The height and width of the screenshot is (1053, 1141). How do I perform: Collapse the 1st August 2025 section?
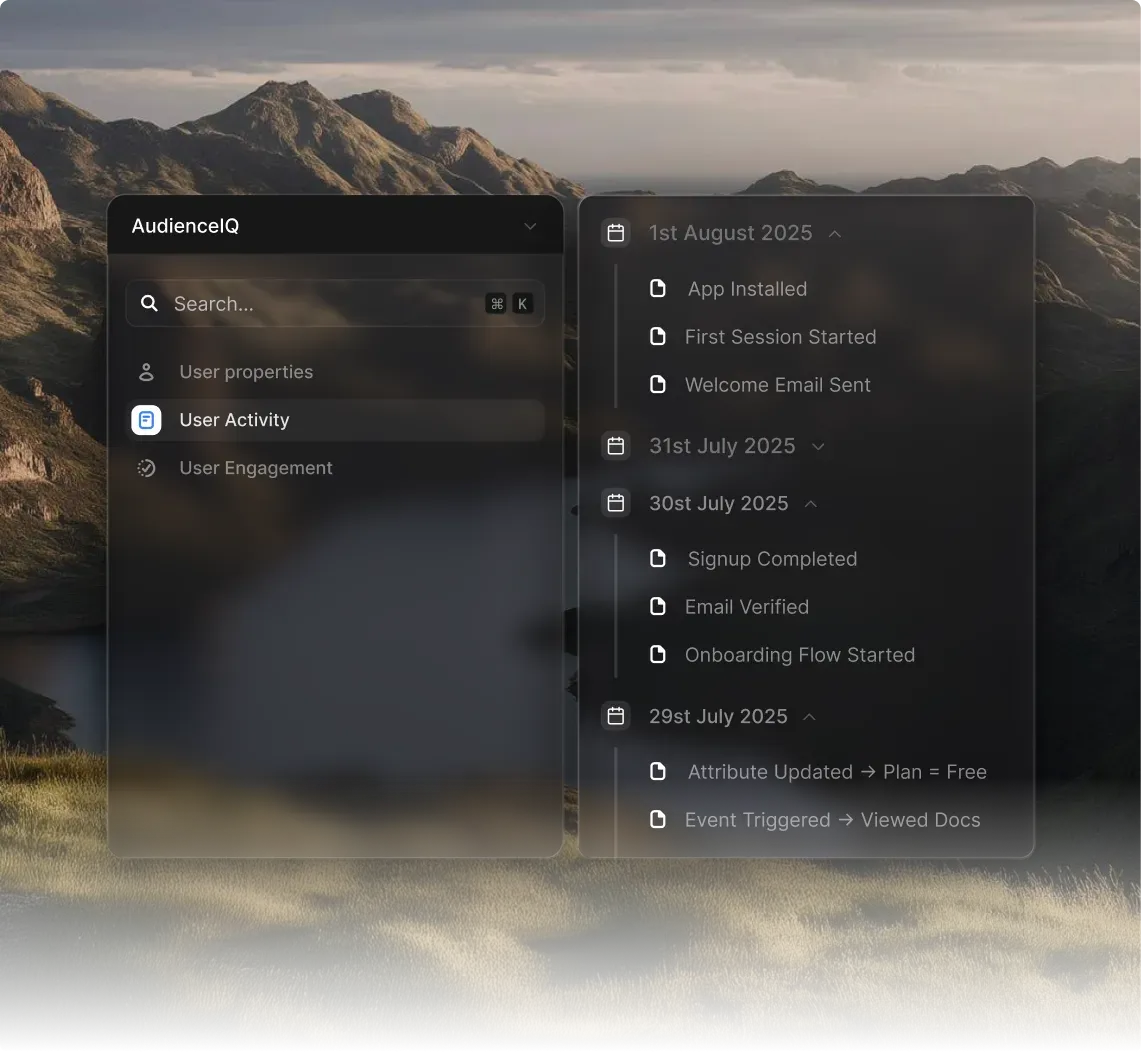[x=835, y=234]
